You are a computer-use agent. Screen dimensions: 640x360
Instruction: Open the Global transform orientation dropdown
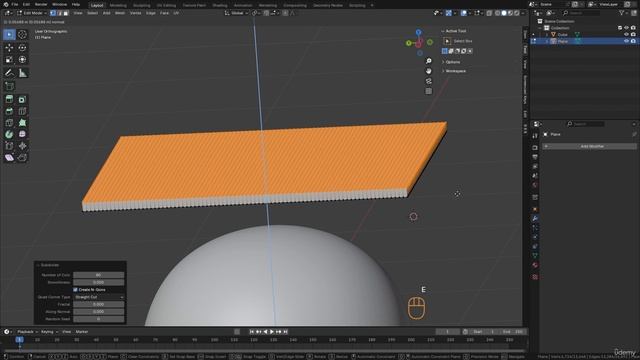pyautogui.click(x=236, y=13)
